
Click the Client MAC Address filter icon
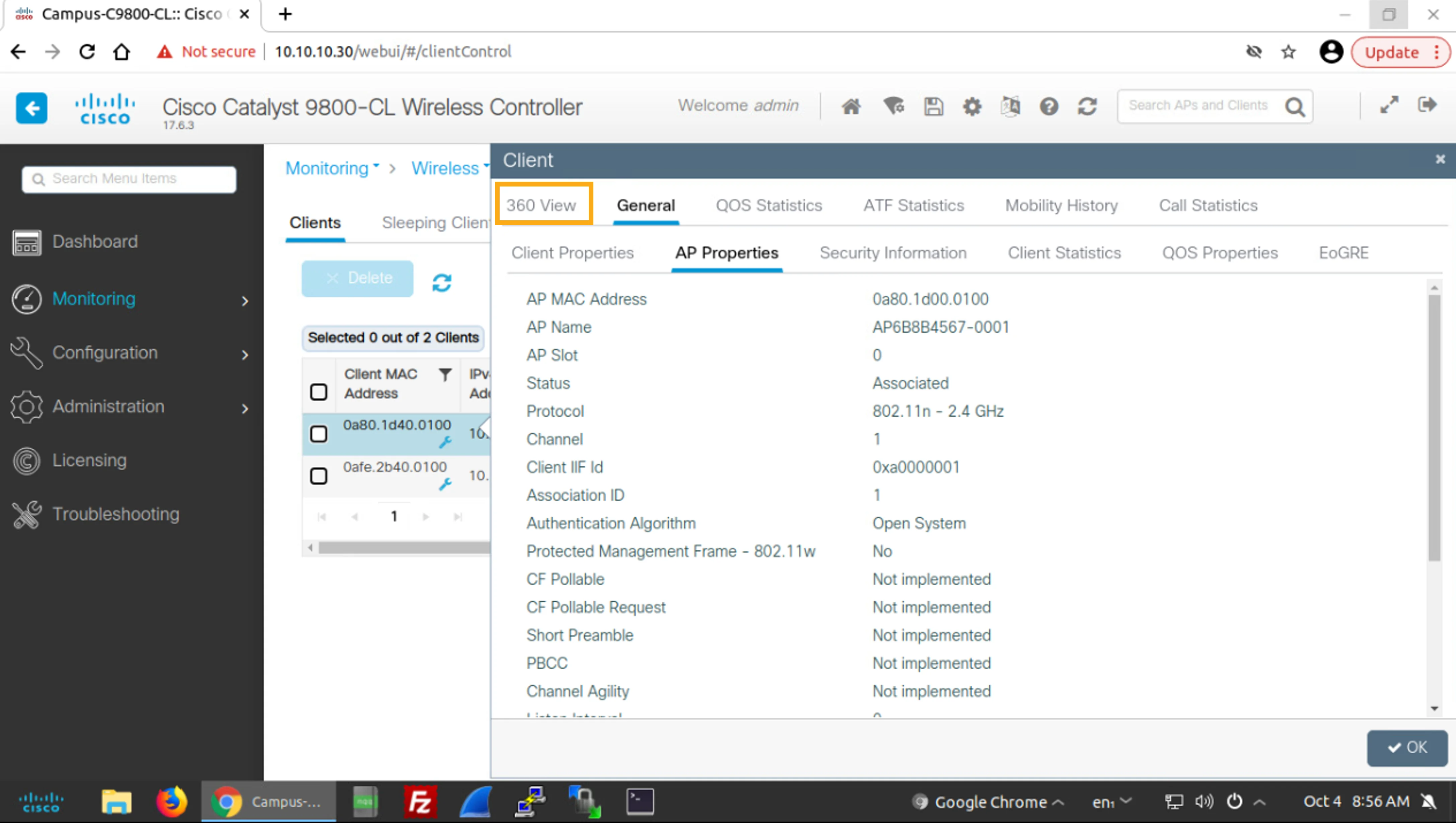445,375
